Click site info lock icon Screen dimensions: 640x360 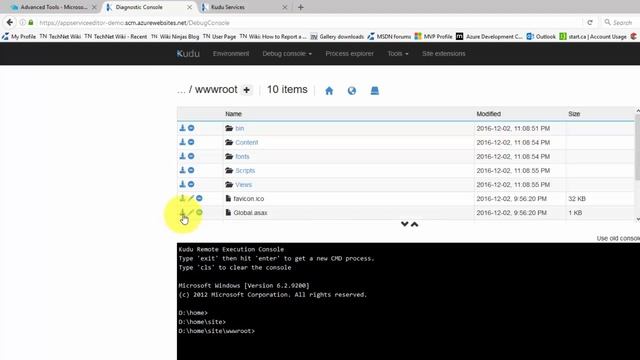pyautogui.click(x=31, y=22)
